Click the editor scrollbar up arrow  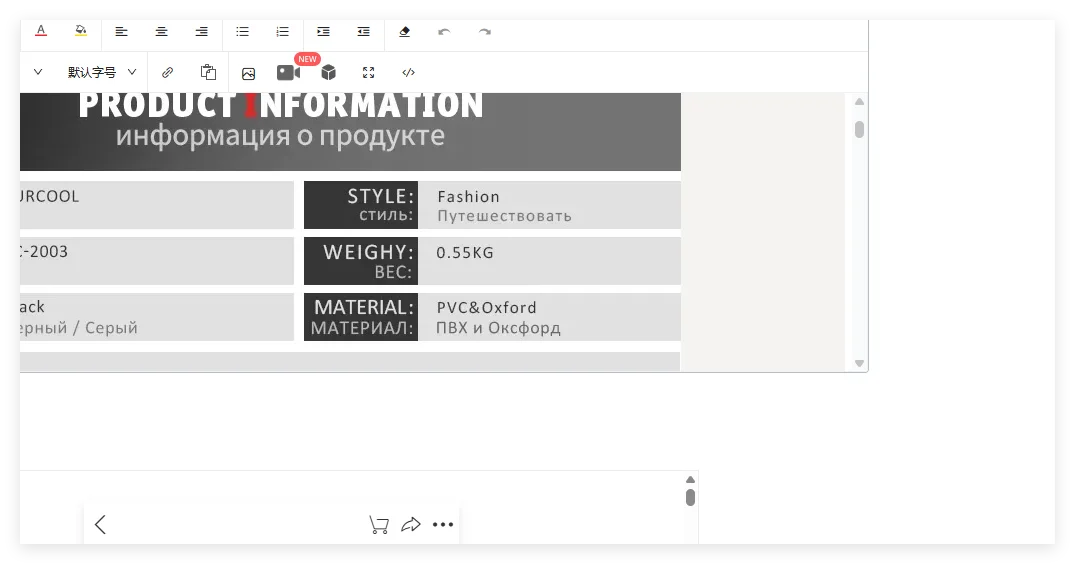[859, 101]
